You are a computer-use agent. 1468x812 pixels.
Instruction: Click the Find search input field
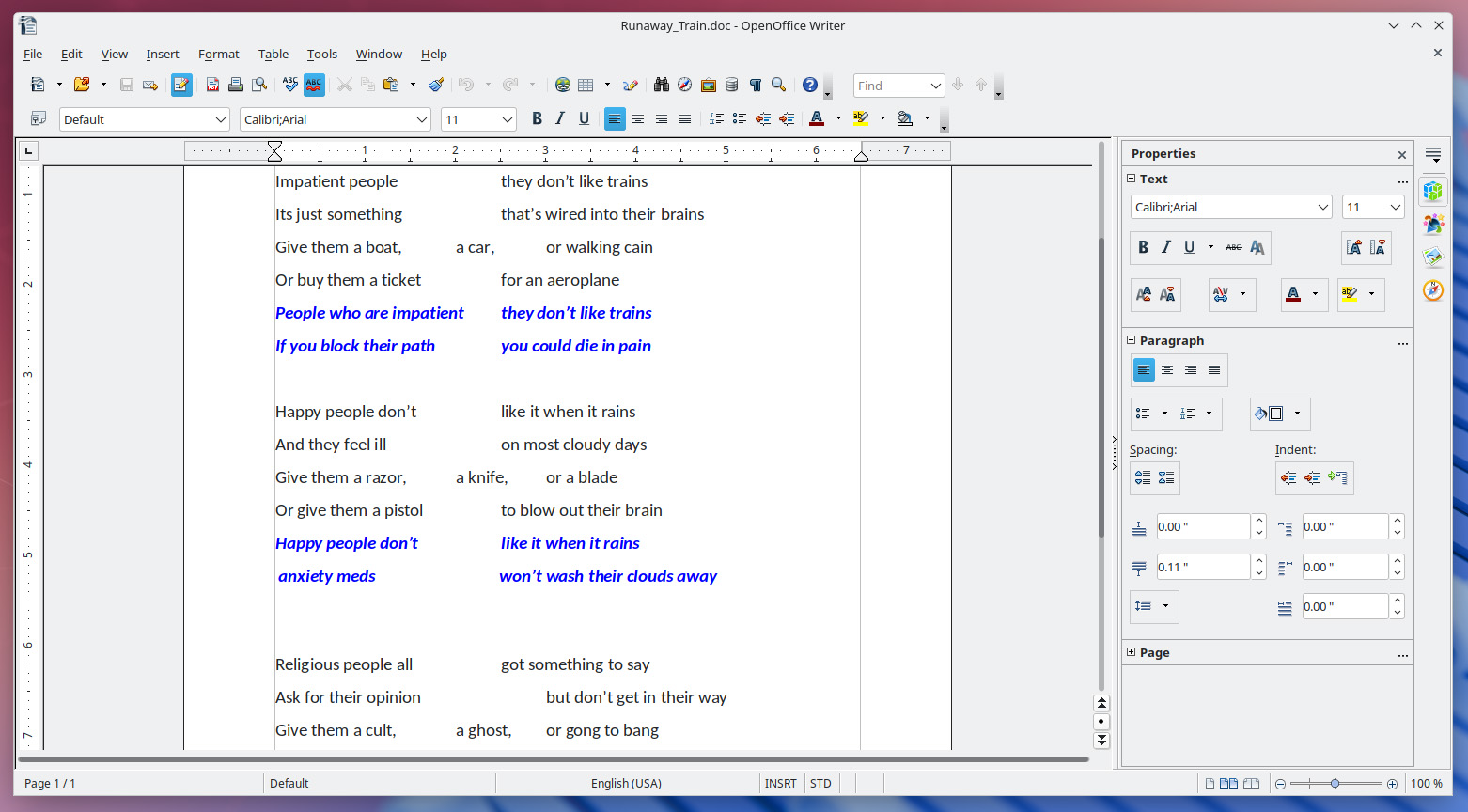coord(889,86)
